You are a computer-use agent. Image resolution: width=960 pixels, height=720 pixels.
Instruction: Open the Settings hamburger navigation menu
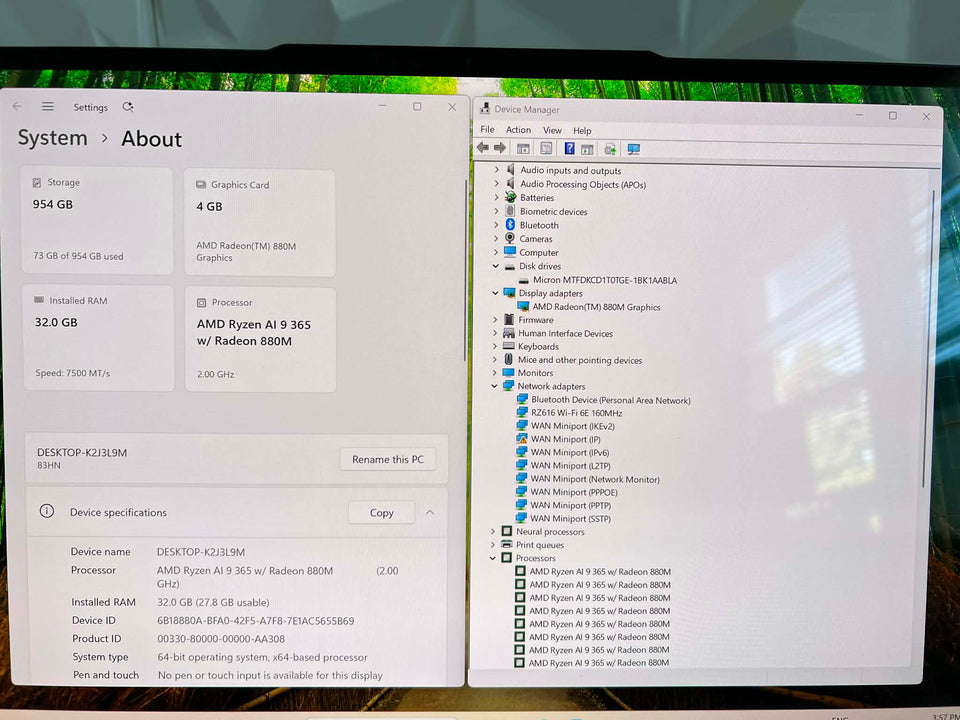48,107
